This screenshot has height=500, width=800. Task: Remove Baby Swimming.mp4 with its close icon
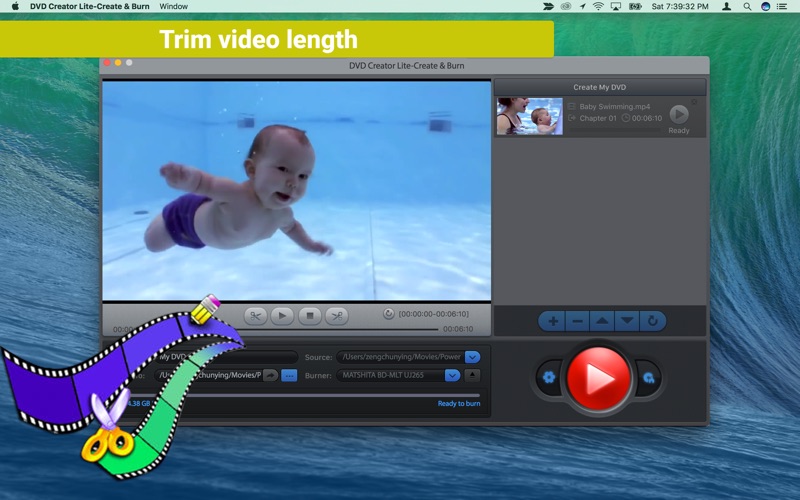pyautogui.click(x=694, y=102)
